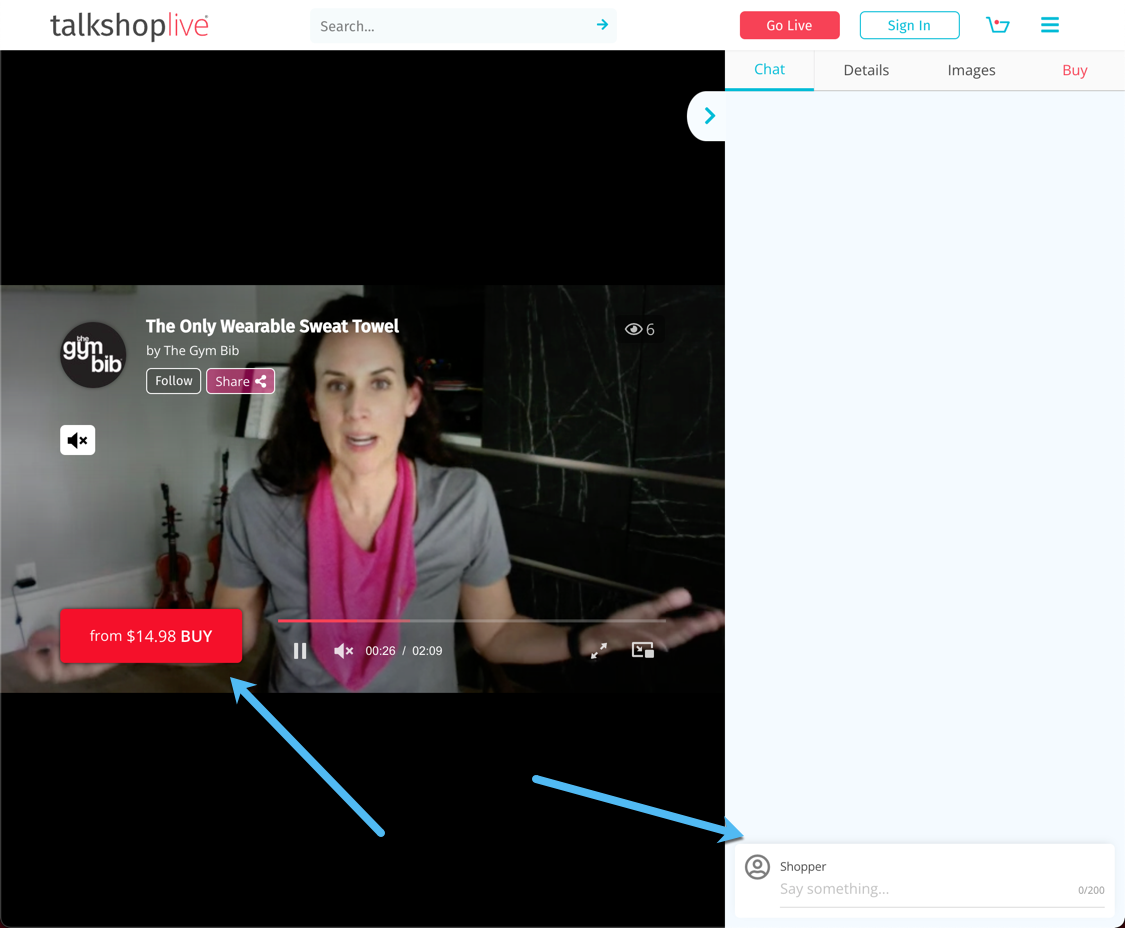The height and width of the screenshot is (928, 1125).
Task: Open the Buy tab
Action: (x=1074, y=69)
